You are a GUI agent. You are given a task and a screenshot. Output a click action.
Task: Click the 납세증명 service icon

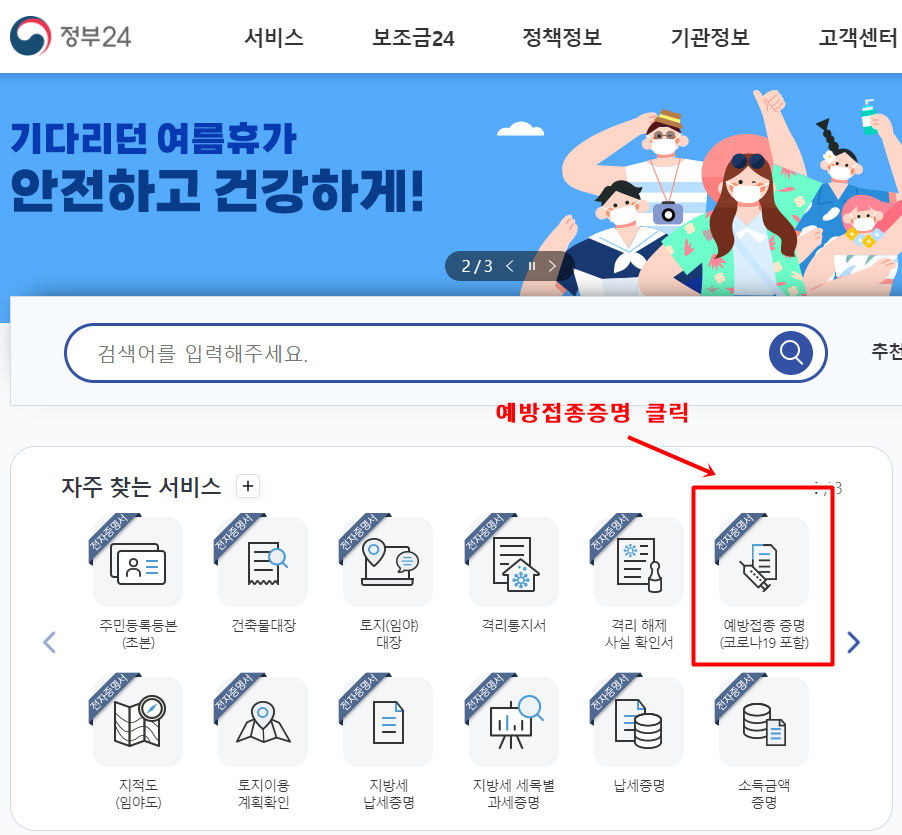point(639,722)
